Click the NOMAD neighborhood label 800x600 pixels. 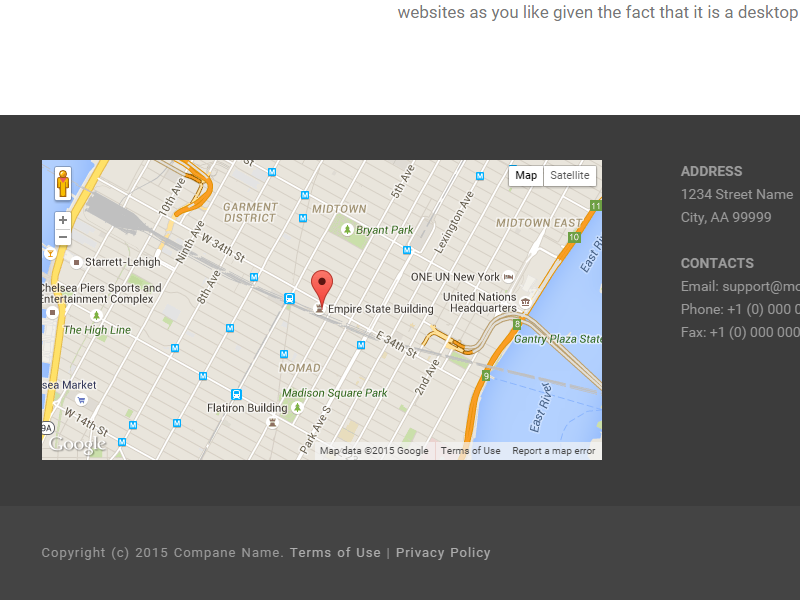pos(299,368)
